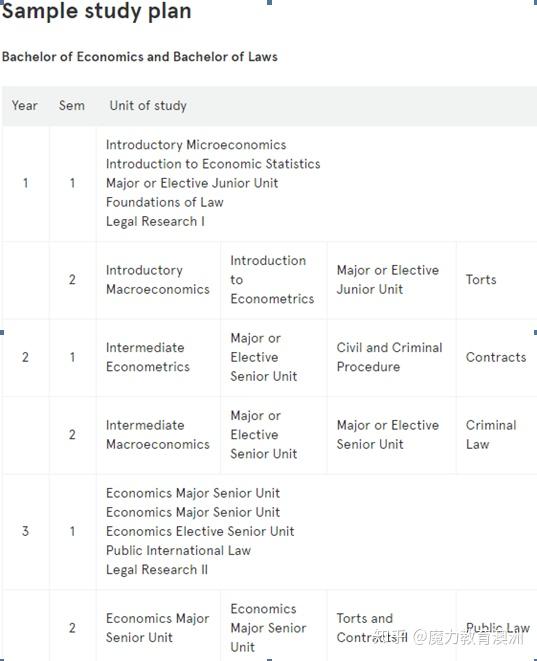Screen dimensions: 537x661
Task: Select the Introductory Macroeconomics cell
Action: point(158,280)
